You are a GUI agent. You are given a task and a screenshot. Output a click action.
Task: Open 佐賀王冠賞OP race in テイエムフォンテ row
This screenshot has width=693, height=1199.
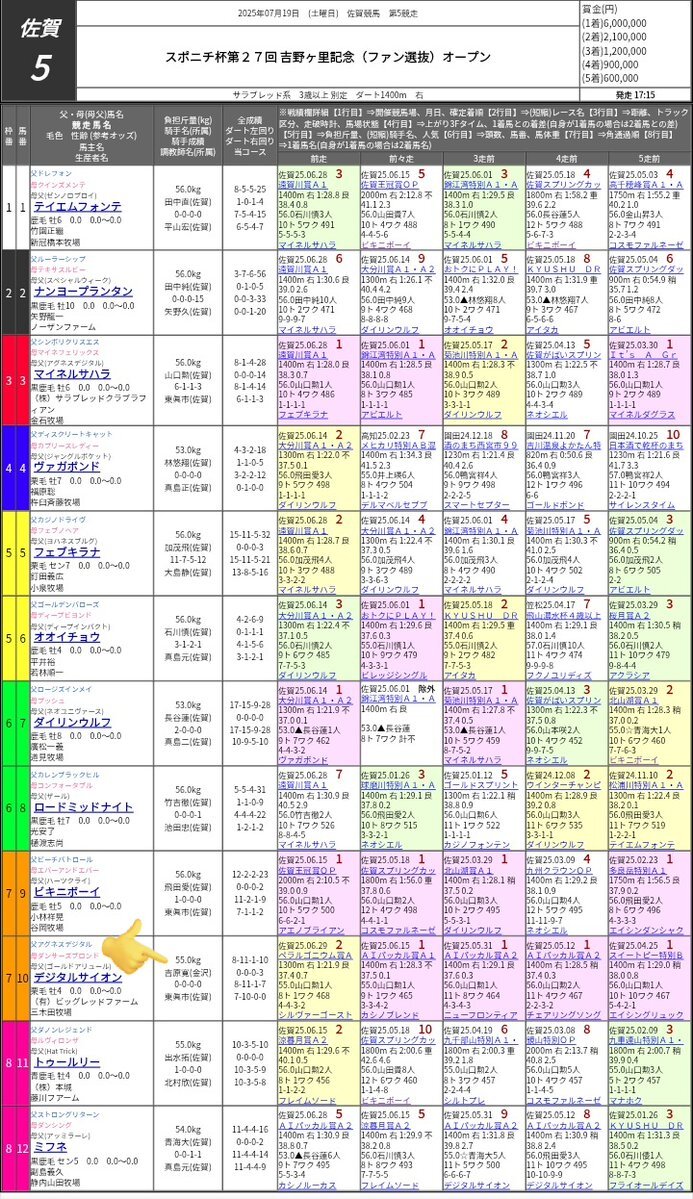click(391, 184)
